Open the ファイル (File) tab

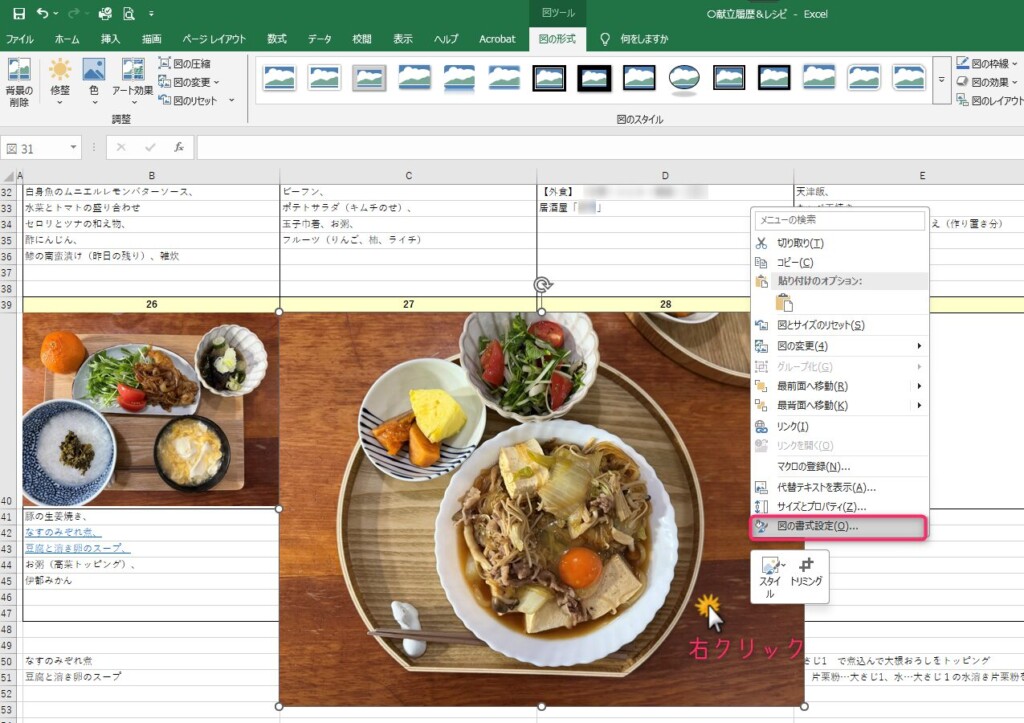pos(20,39)
